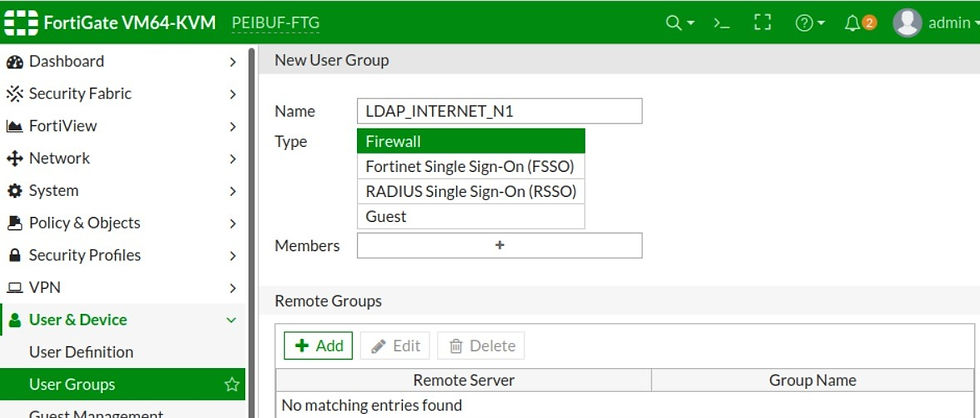This screenshot has height=418, width=980.
Task: Expand the Security Fabric chevron
Action: coord(232,94)
